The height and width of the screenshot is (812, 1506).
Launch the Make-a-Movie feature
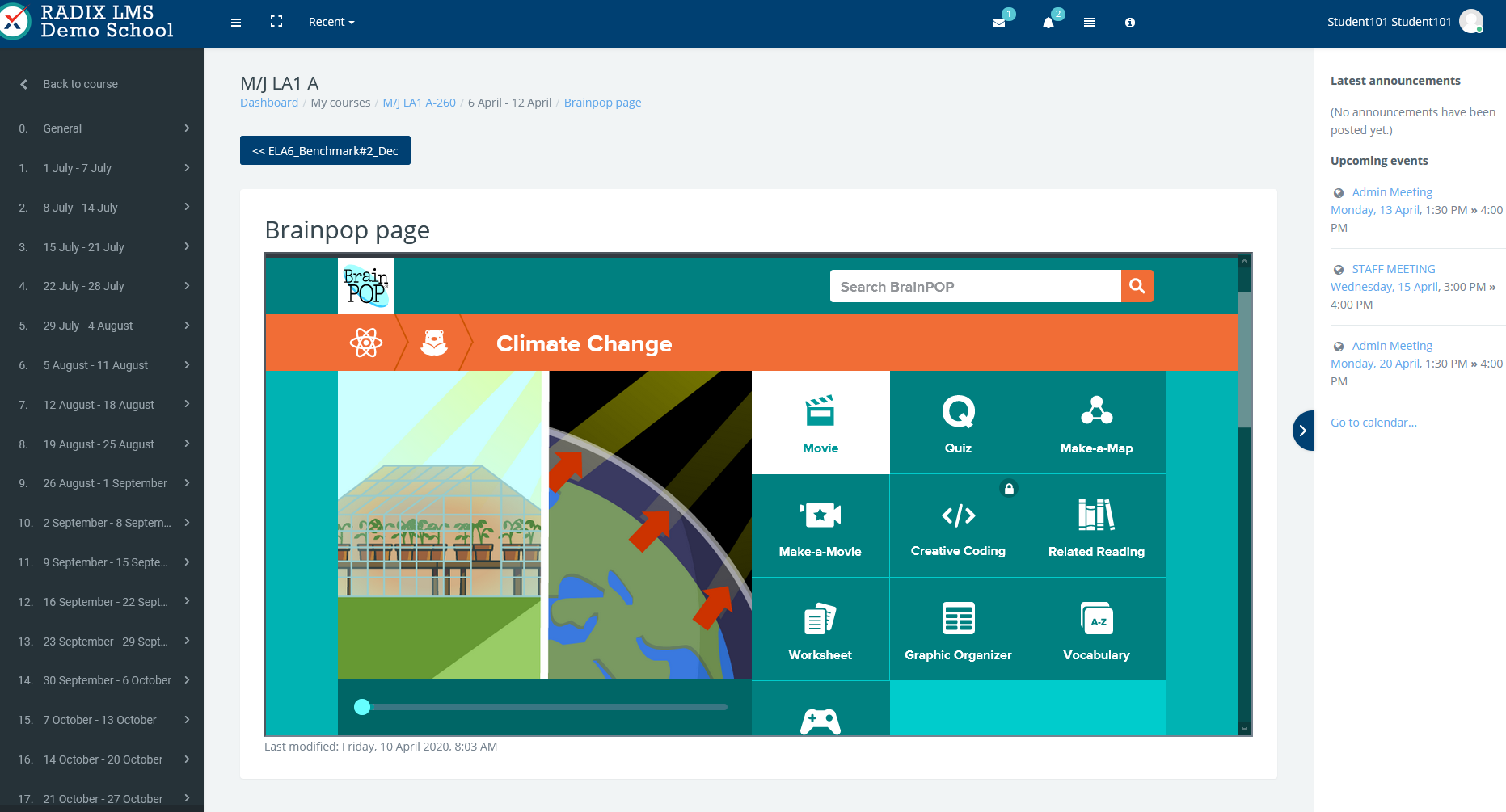[x=820, y=526]
